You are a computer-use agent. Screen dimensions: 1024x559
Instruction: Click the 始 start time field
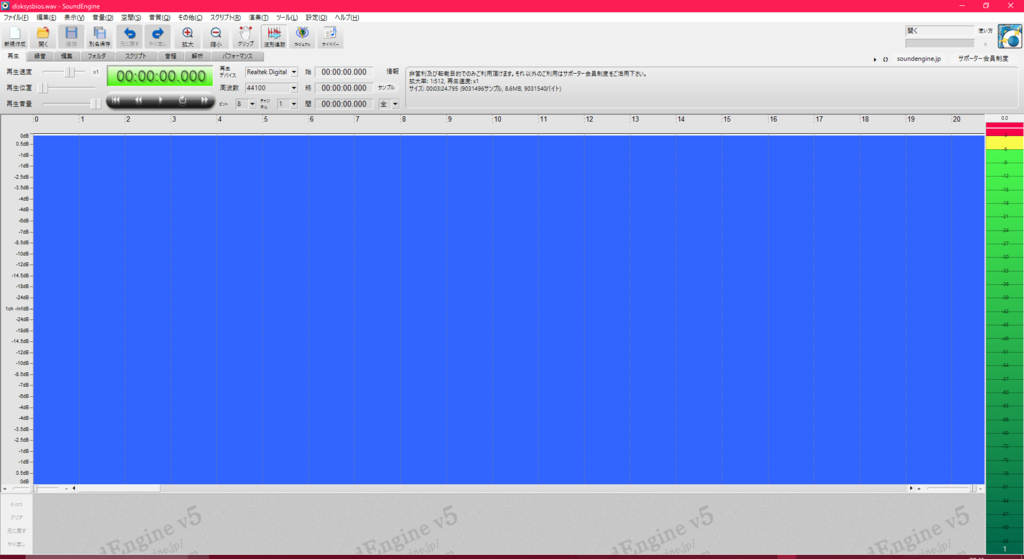tap(344, 72)
